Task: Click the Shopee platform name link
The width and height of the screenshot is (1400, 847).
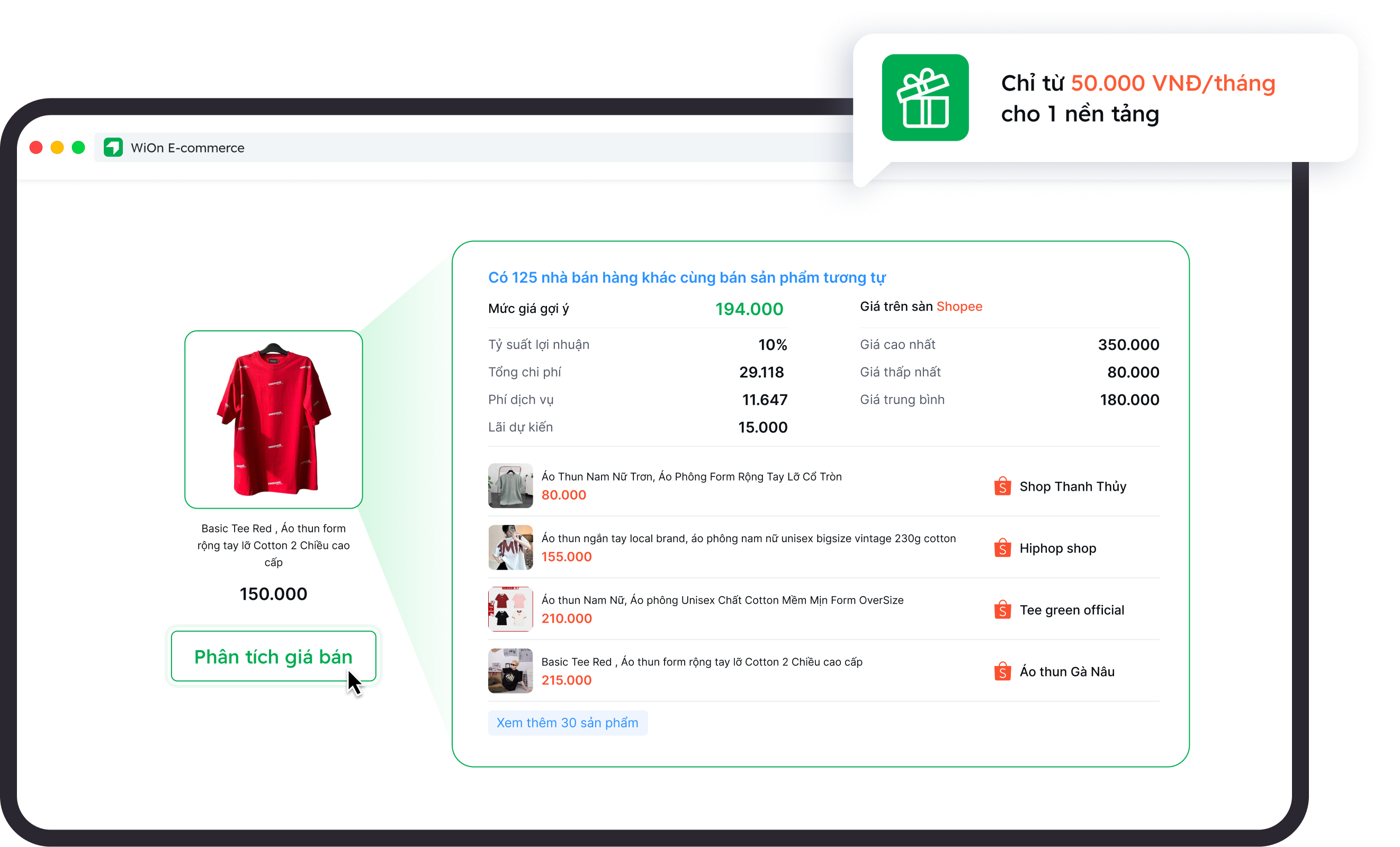Action: click(x=959, y=307)
